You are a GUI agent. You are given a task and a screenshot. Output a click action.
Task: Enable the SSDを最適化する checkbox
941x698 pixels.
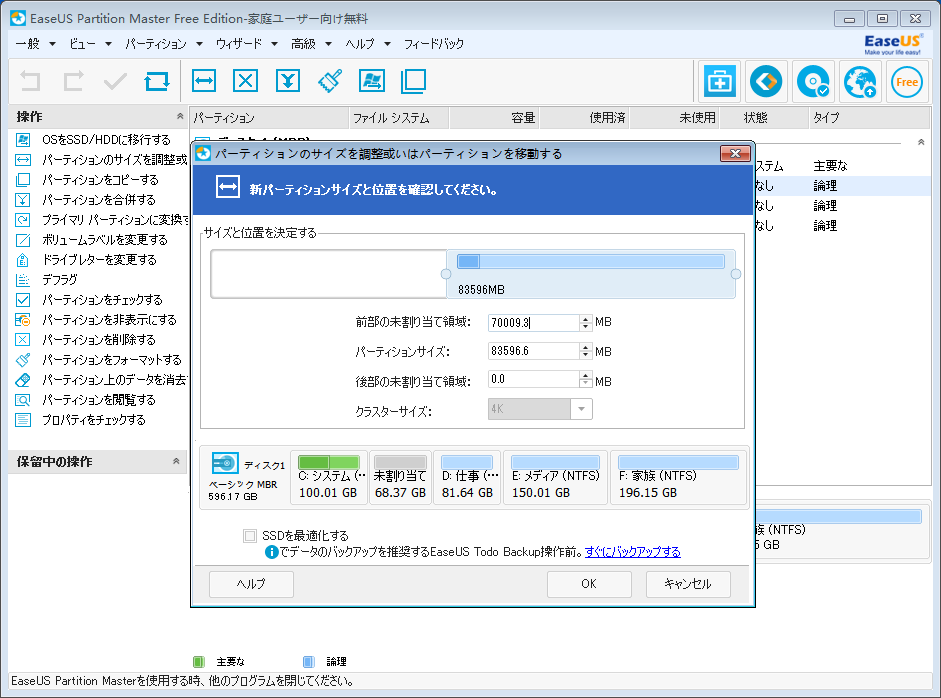point(250,535)
